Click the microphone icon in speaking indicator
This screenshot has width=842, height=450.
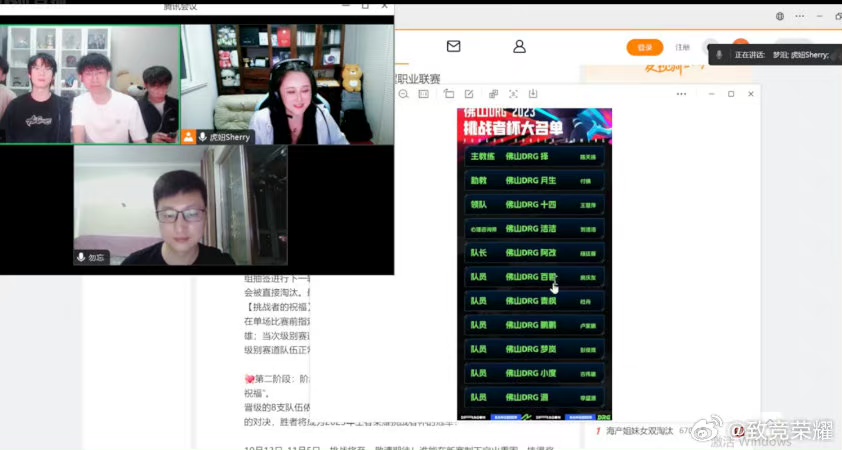pos(719,55)
